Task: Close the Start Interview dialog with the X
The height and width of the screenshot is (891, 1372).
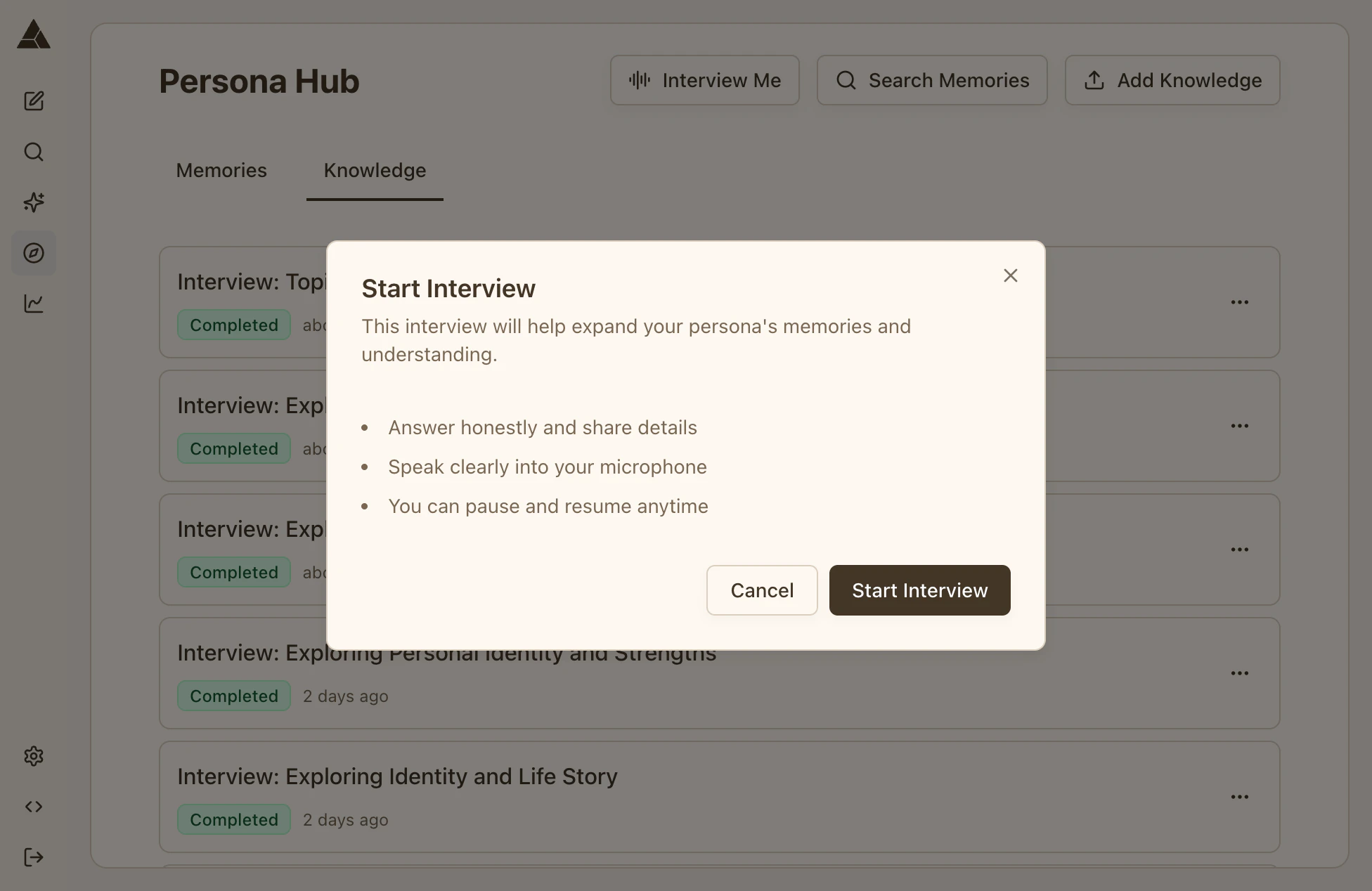Action: point(1010,275)
